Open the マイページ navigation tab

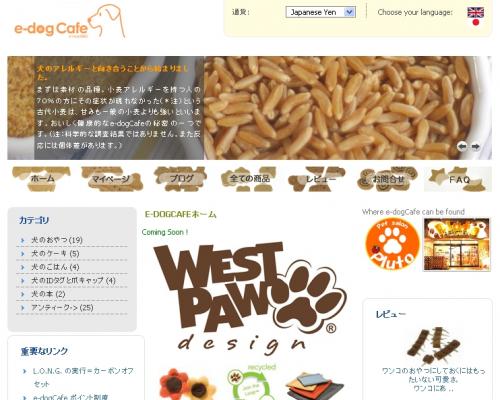coord(111,179)
